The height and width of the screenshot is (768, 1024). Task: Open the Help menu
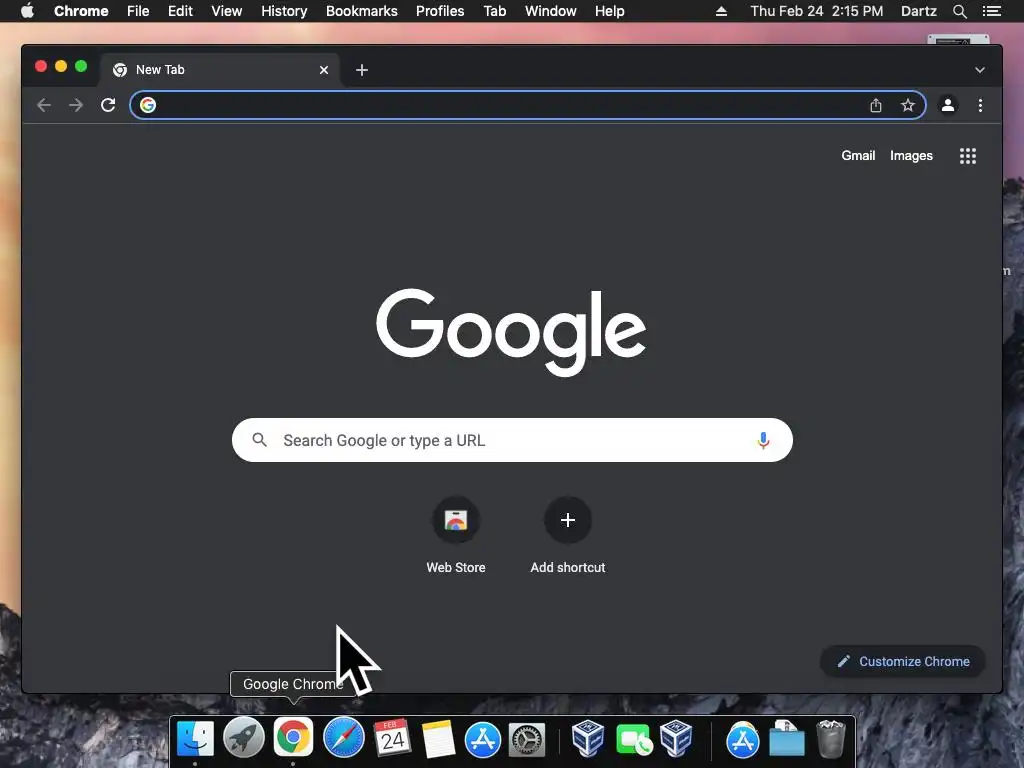pyautogui.click(x=609, y=11)
